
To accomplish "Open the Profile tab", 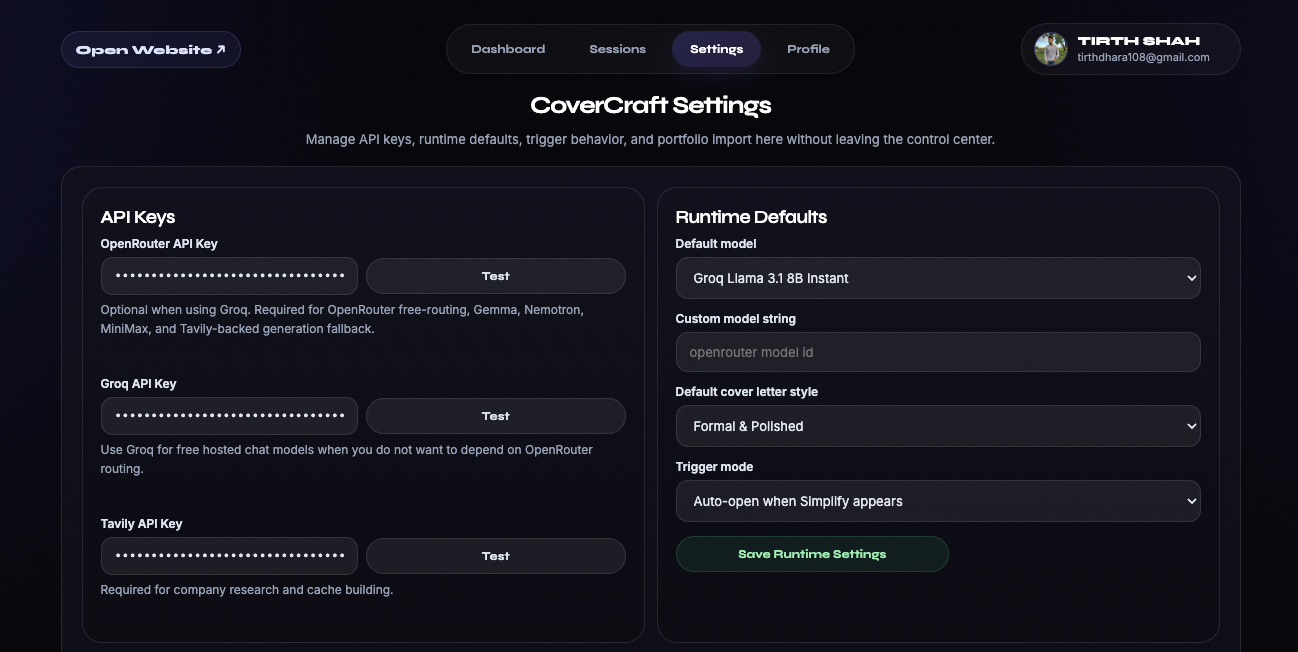I will coord(807,48).
